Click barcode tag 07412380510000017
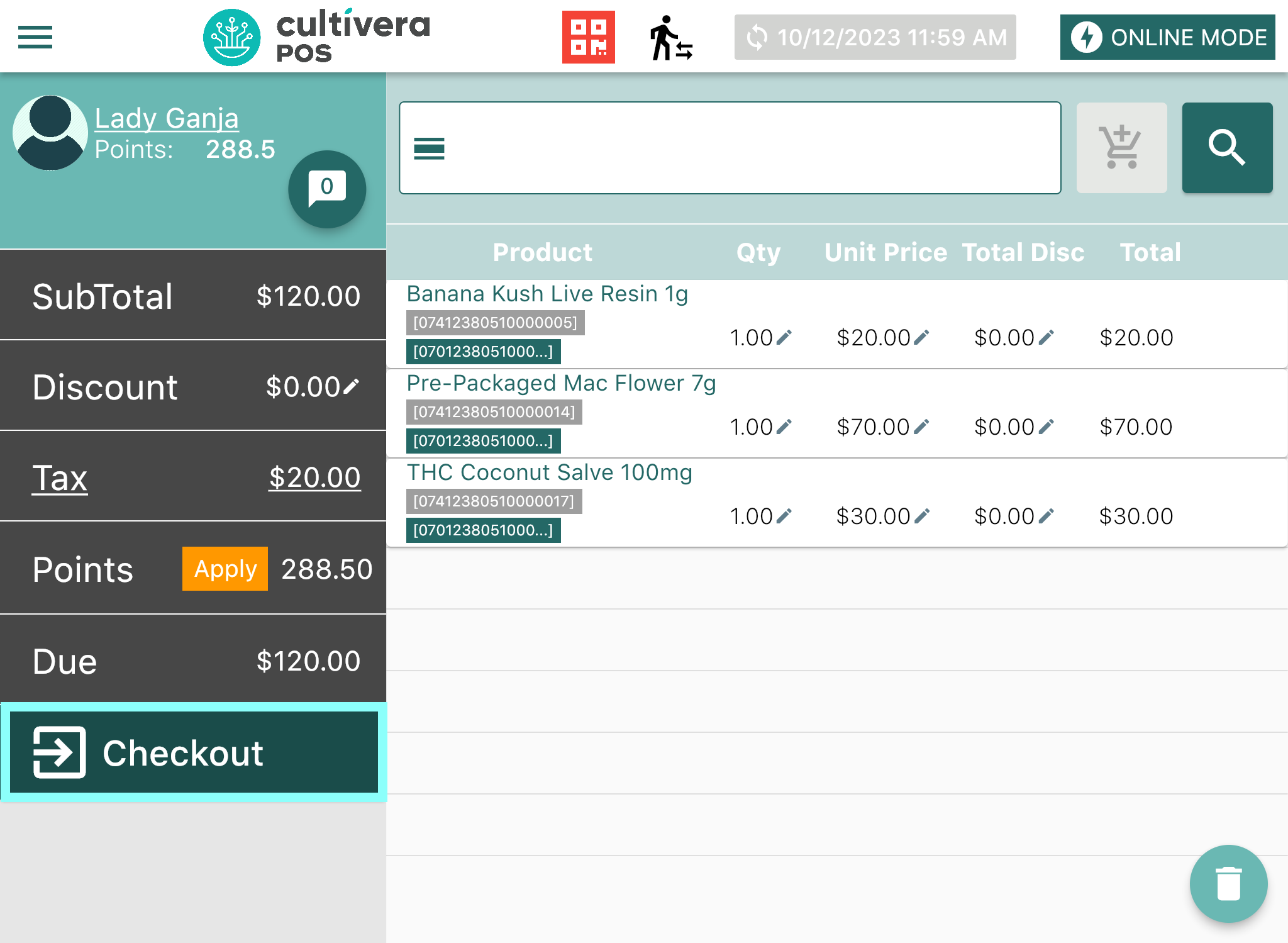The image size is (1288, 943). click(494, 501)
